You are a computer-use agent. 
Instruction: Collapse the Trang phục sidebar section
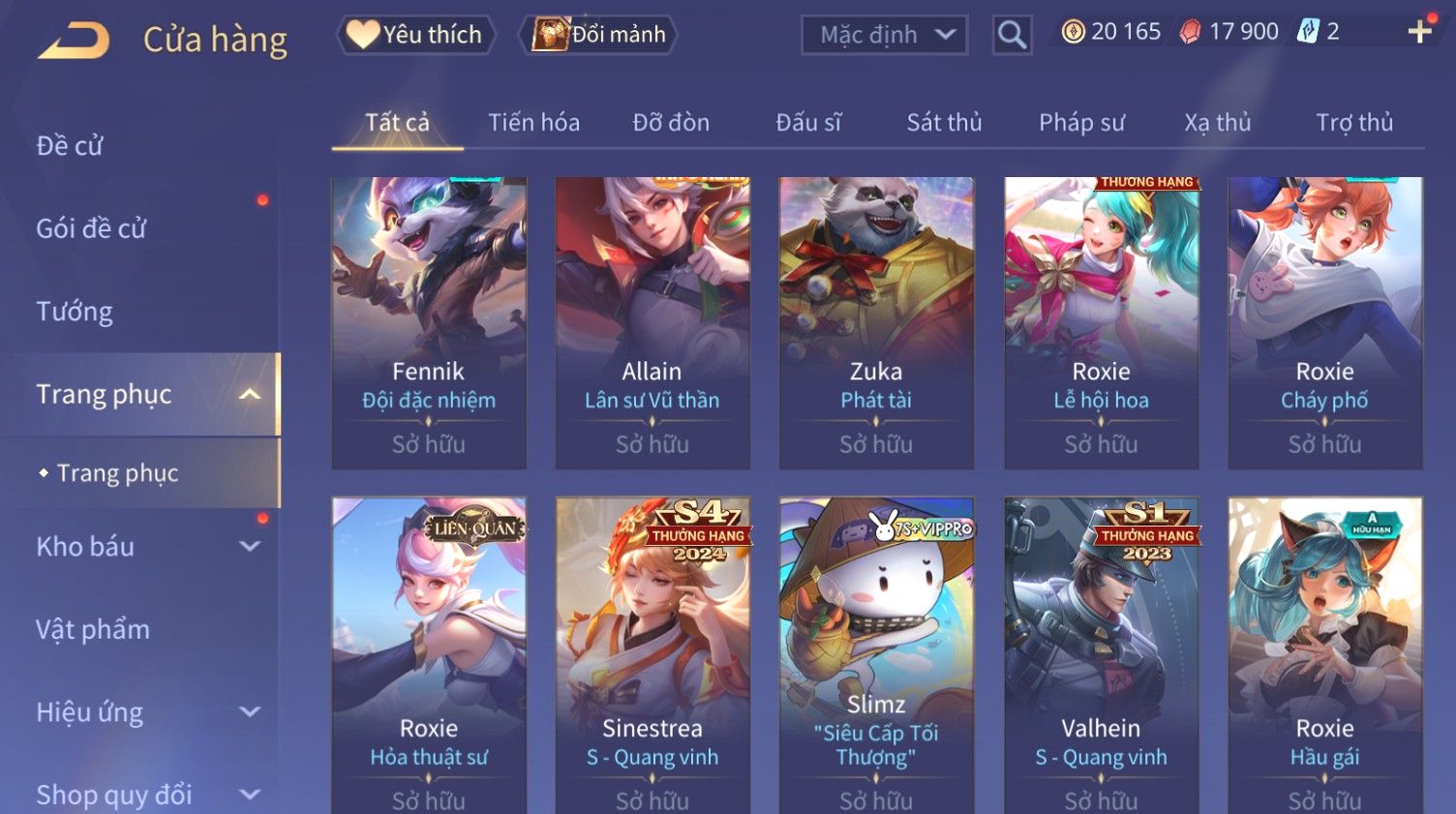[250, 394]
